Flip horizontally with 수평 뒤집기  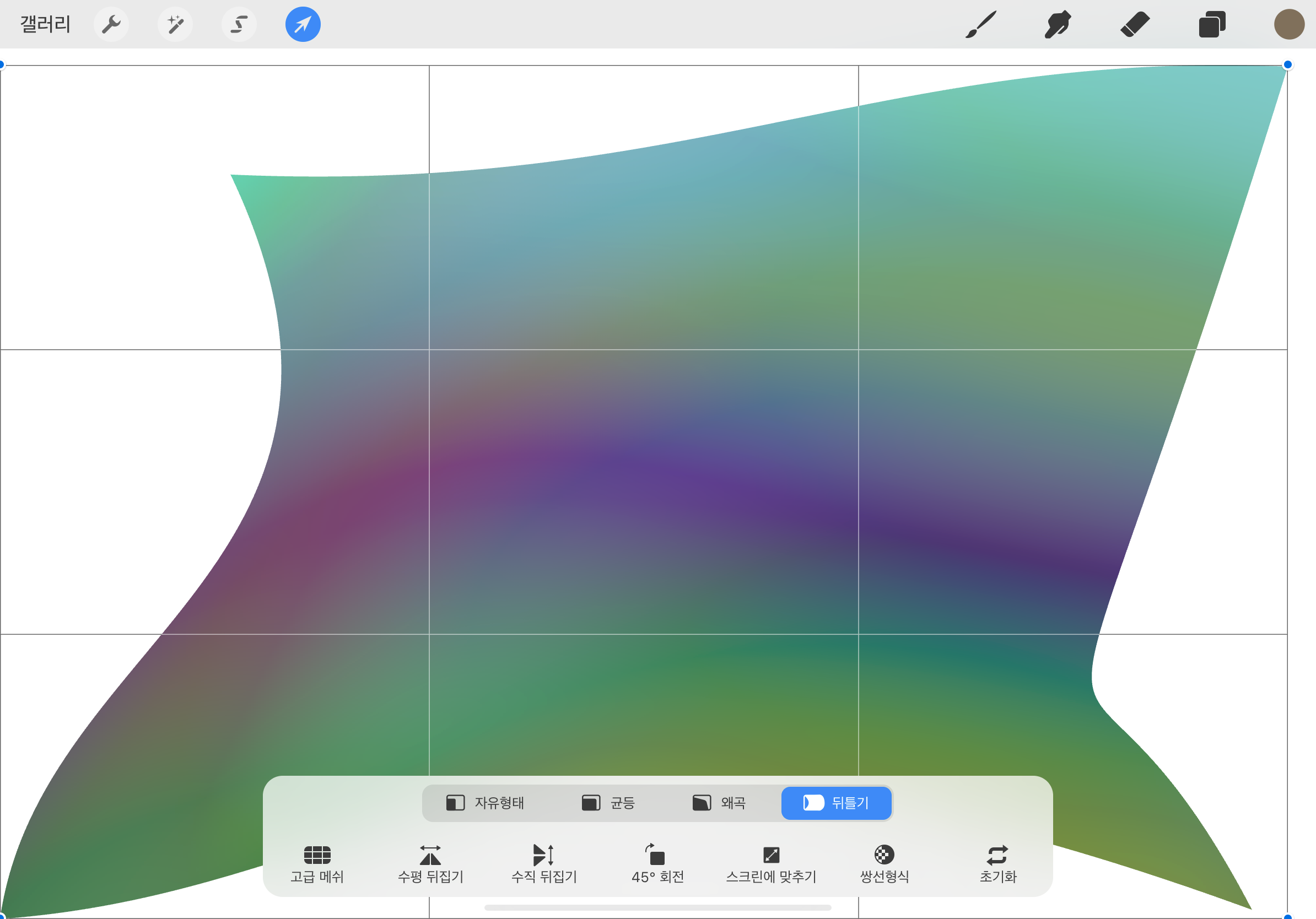coord(430,864)
